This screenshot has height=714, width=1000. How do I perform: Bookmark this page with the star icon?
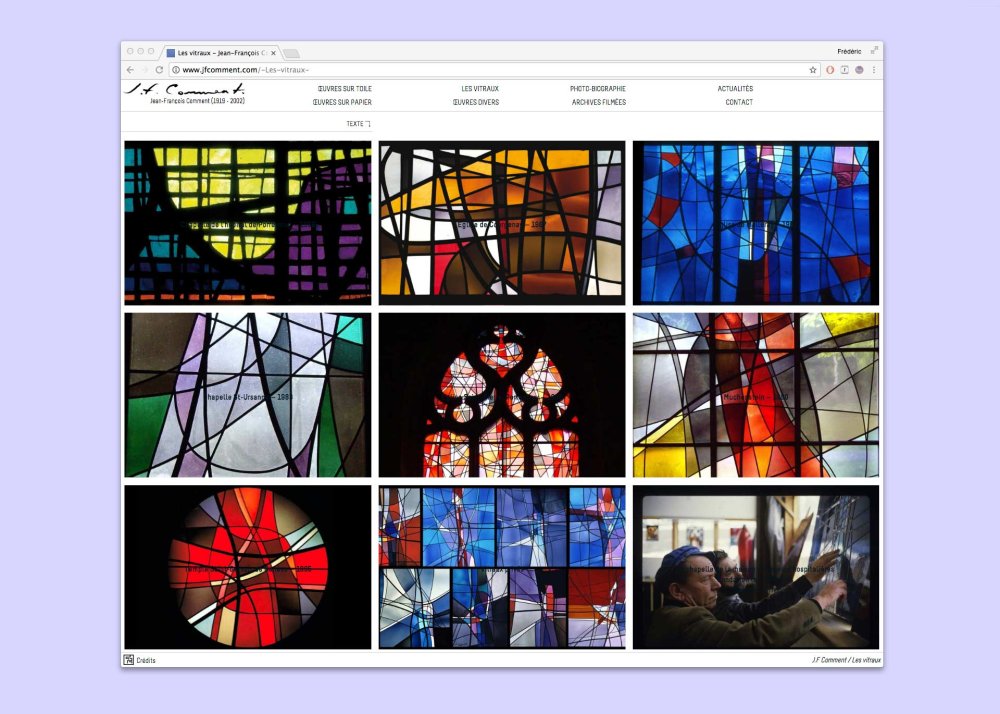click(812, 70)
